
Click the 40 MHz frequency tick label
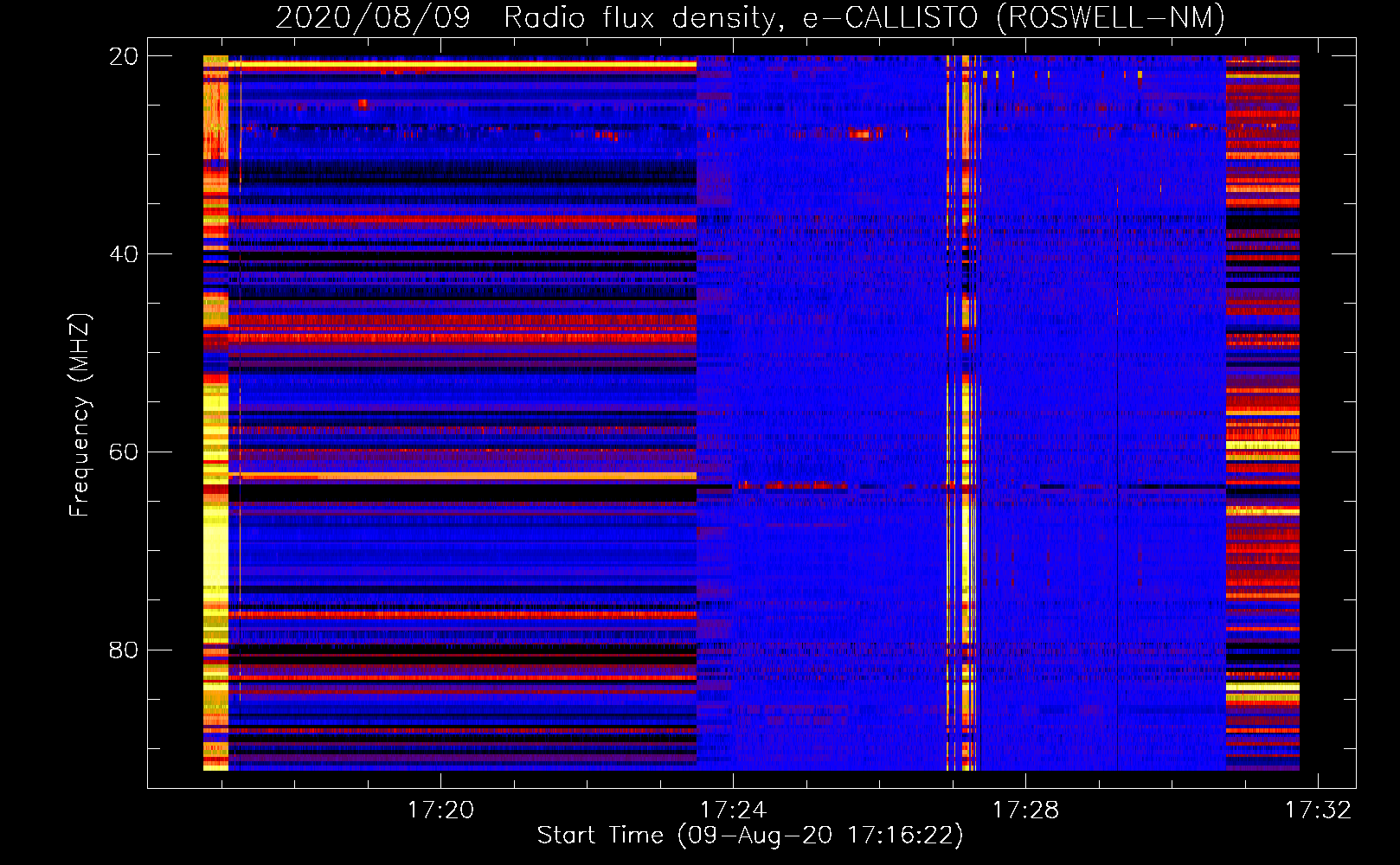pos(123,254)
